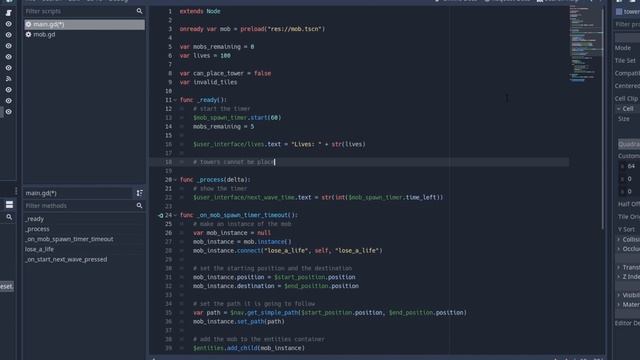Collapse the Cell section in the inspector
640x360 pixels.
(619, 109)
